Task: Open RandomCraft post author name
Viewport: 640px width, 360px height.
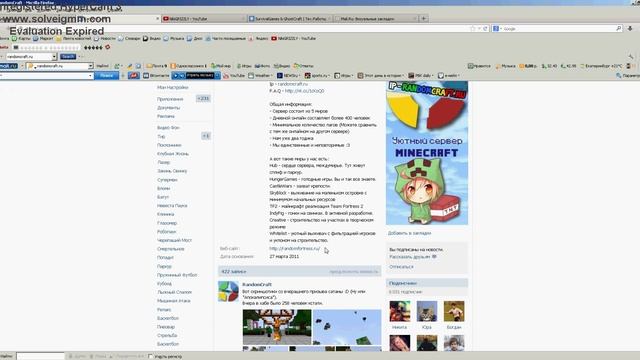Action: point(257,284)
